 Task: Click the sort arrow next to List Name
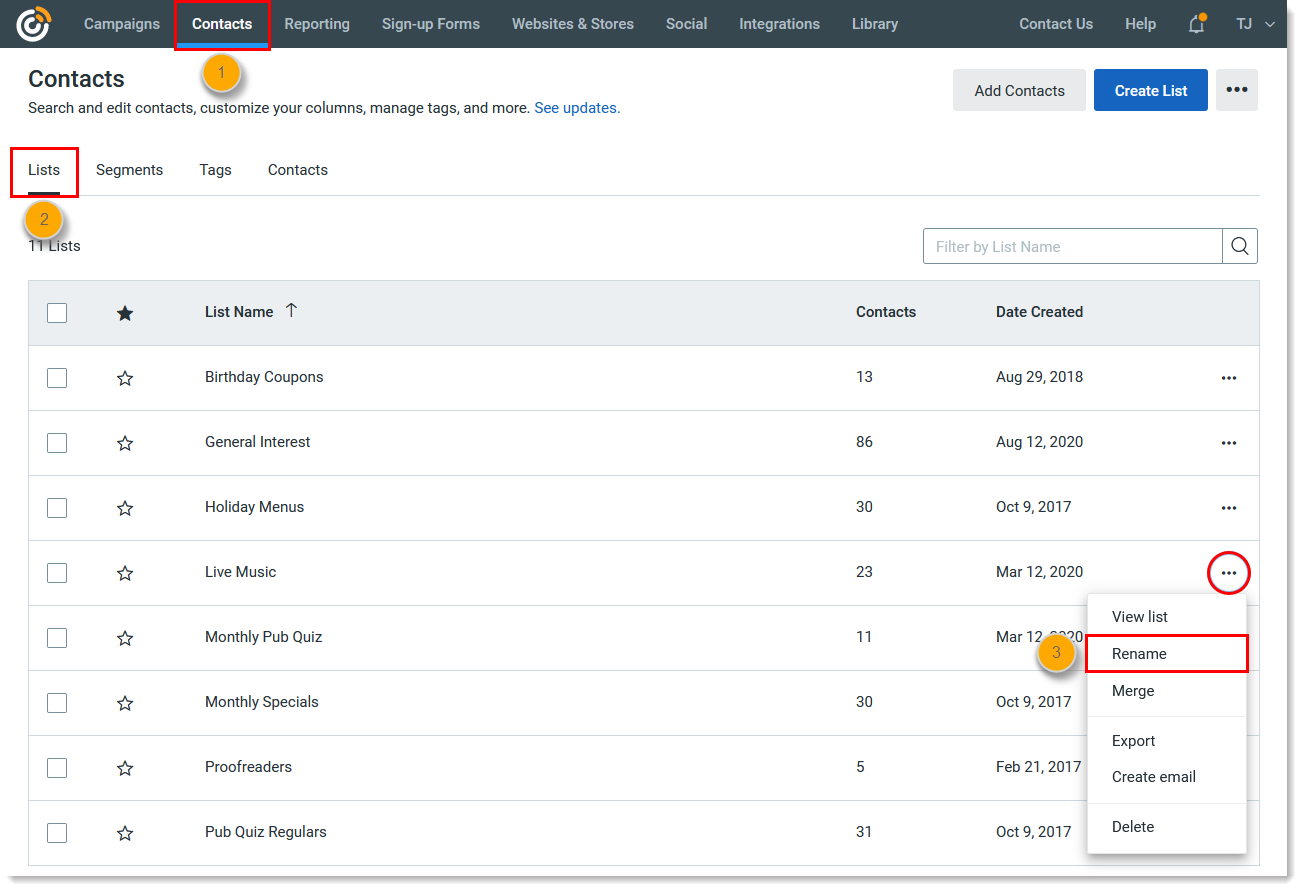290,311
